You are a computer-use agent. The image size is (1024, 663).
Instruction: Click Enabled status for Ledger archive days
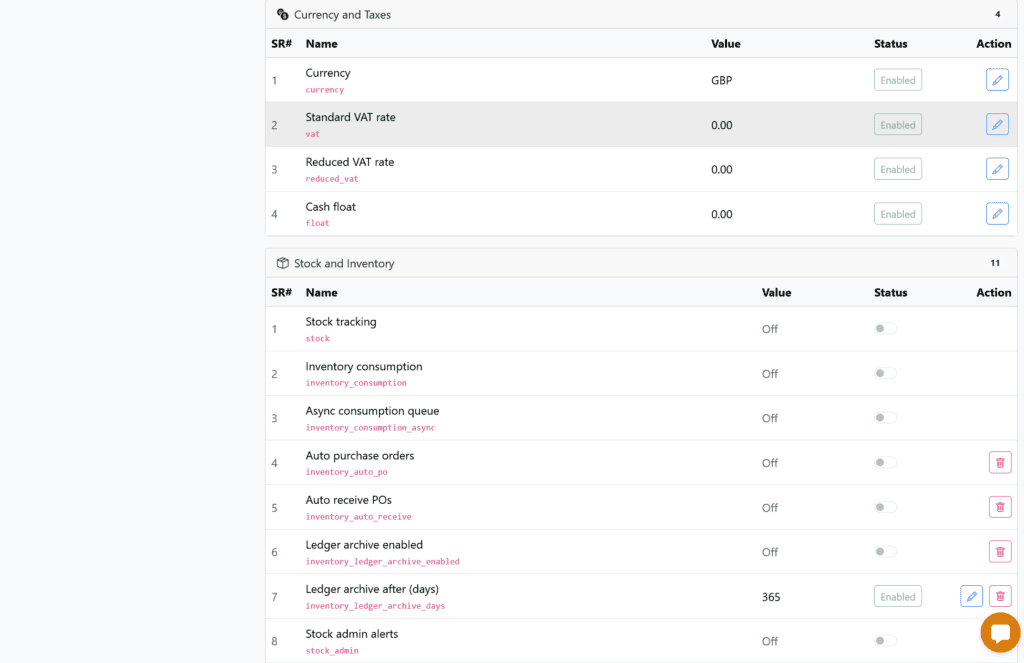pos(897,596)
